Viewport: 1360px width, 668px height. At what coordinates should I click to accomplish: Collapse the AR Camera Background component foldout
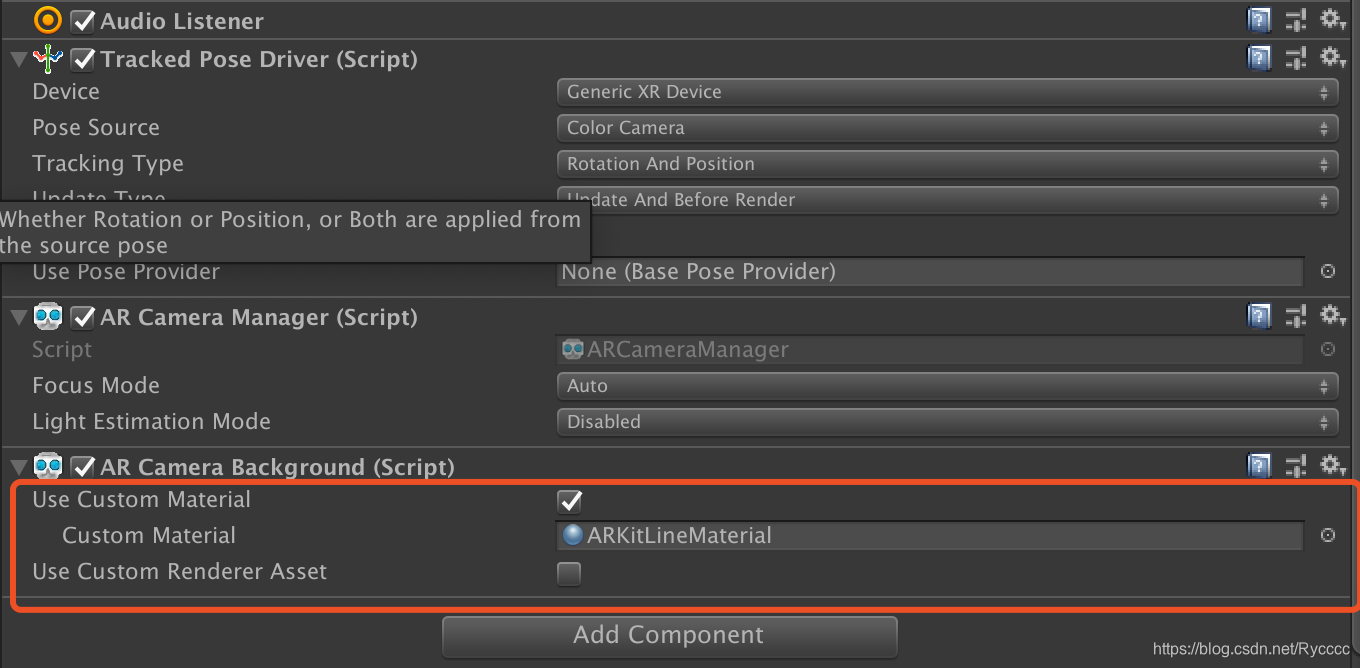(x=18, y=467)
